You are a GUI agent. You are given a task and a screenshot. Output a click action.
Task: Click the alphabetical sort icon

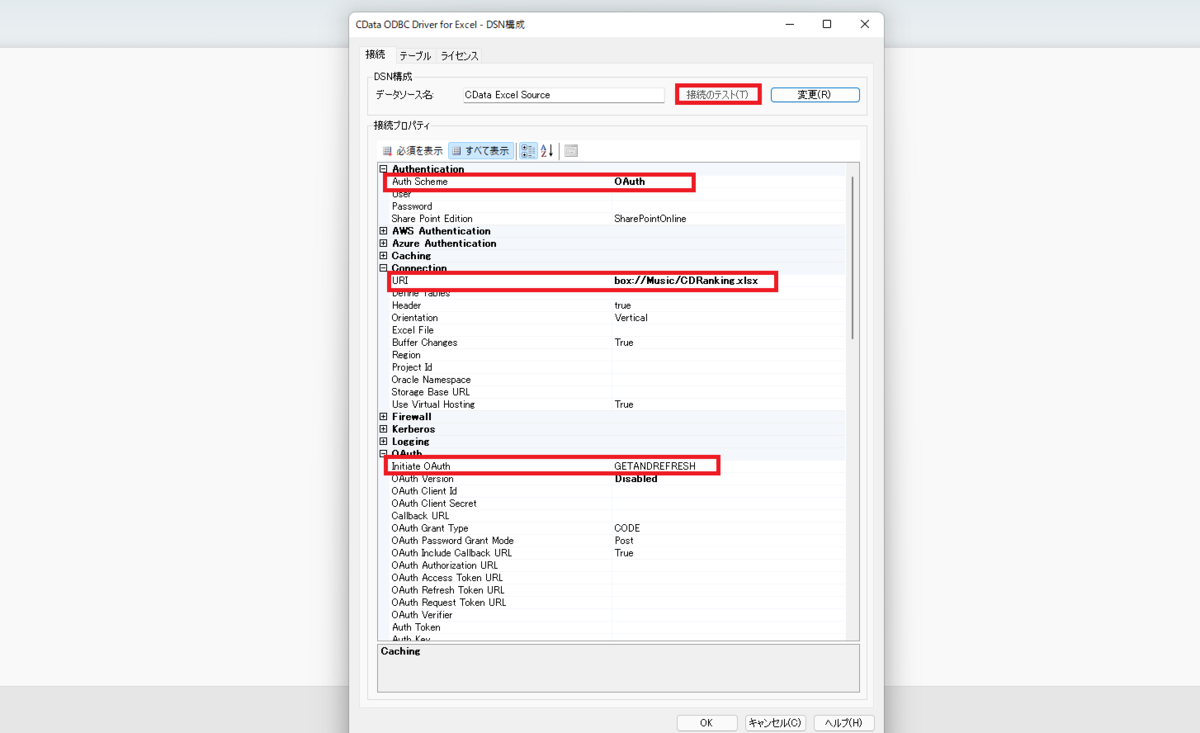pyautogui.click(x=546, y=150)
